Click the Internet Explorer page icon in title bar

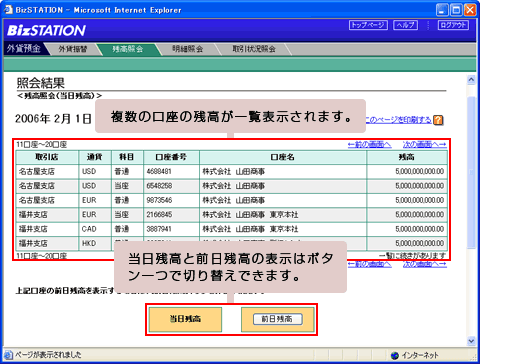pyautogui.click(x=8, y=10)
